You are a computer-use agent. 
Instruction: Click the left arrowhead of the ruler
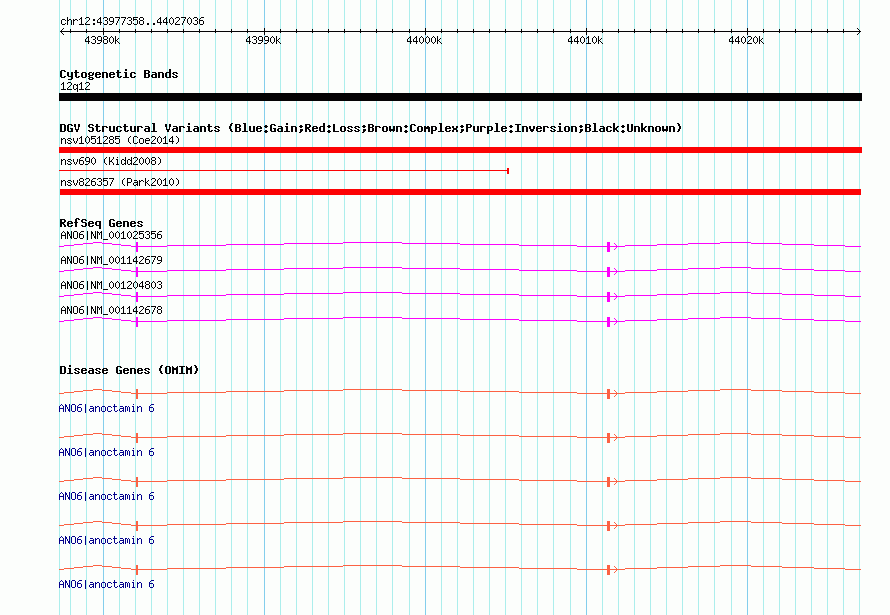[x=62, y=31]
